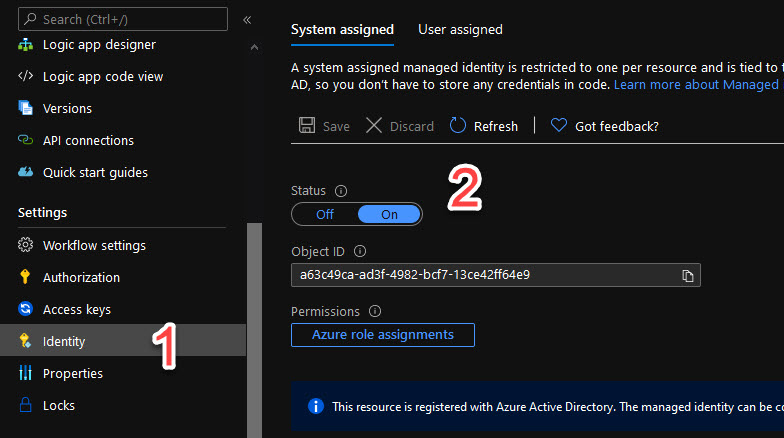784x438 pixels.
Task: Click the Got feedback heart icon
Action: (x=559, y=126)
